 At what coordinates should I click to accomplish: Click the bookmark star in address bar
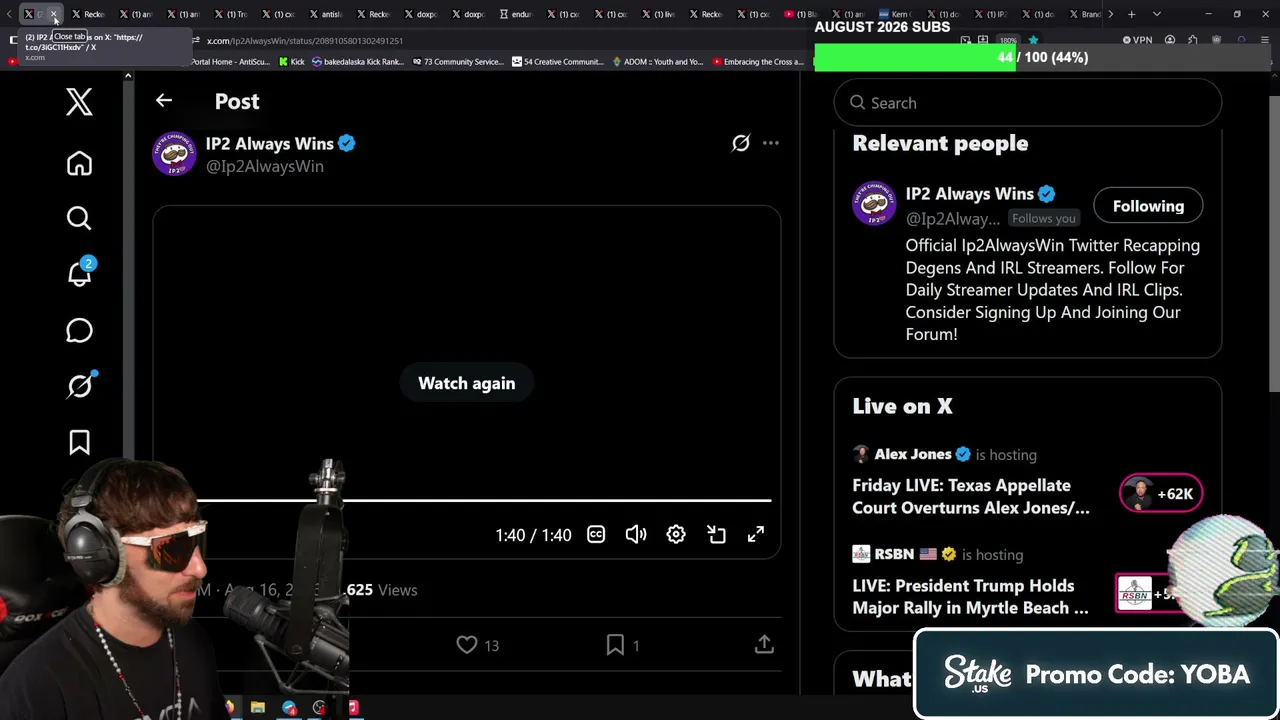point(1033,40)
